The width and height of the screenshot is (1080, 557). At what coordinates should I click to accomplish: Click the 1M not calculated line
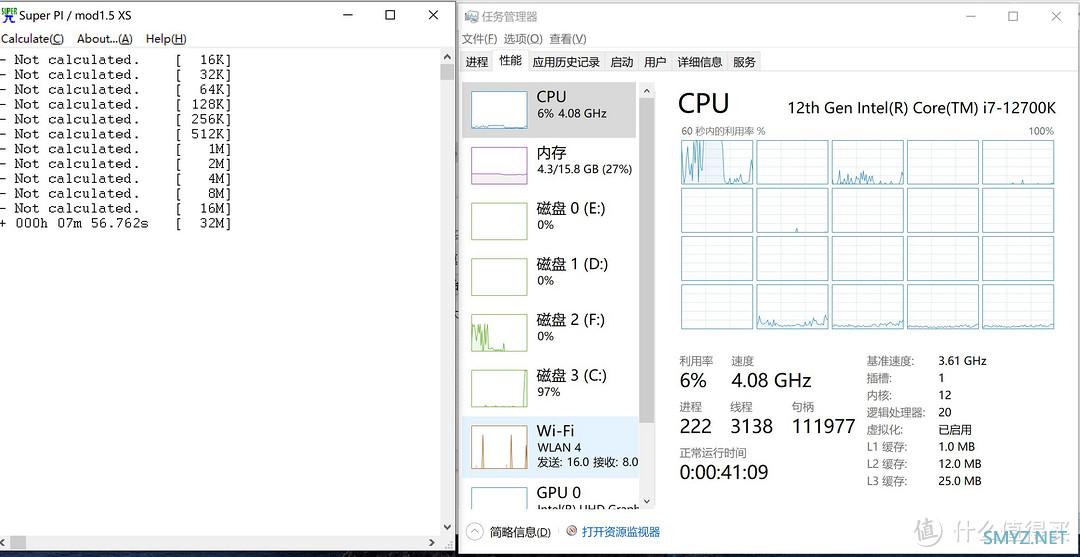click(x=116, y=149)
